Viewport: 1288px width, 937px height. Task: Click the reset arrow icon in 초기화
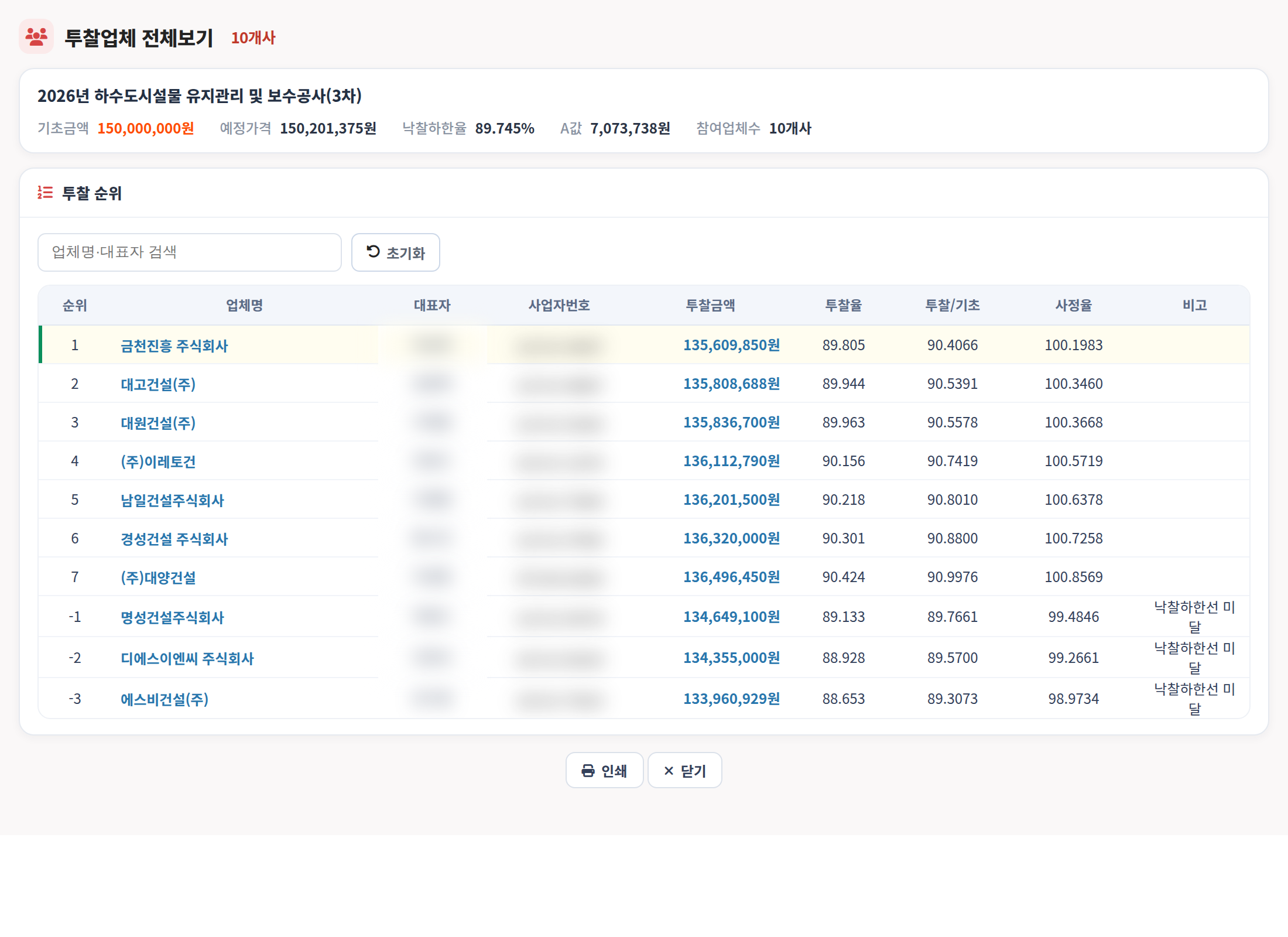(373, 252)
